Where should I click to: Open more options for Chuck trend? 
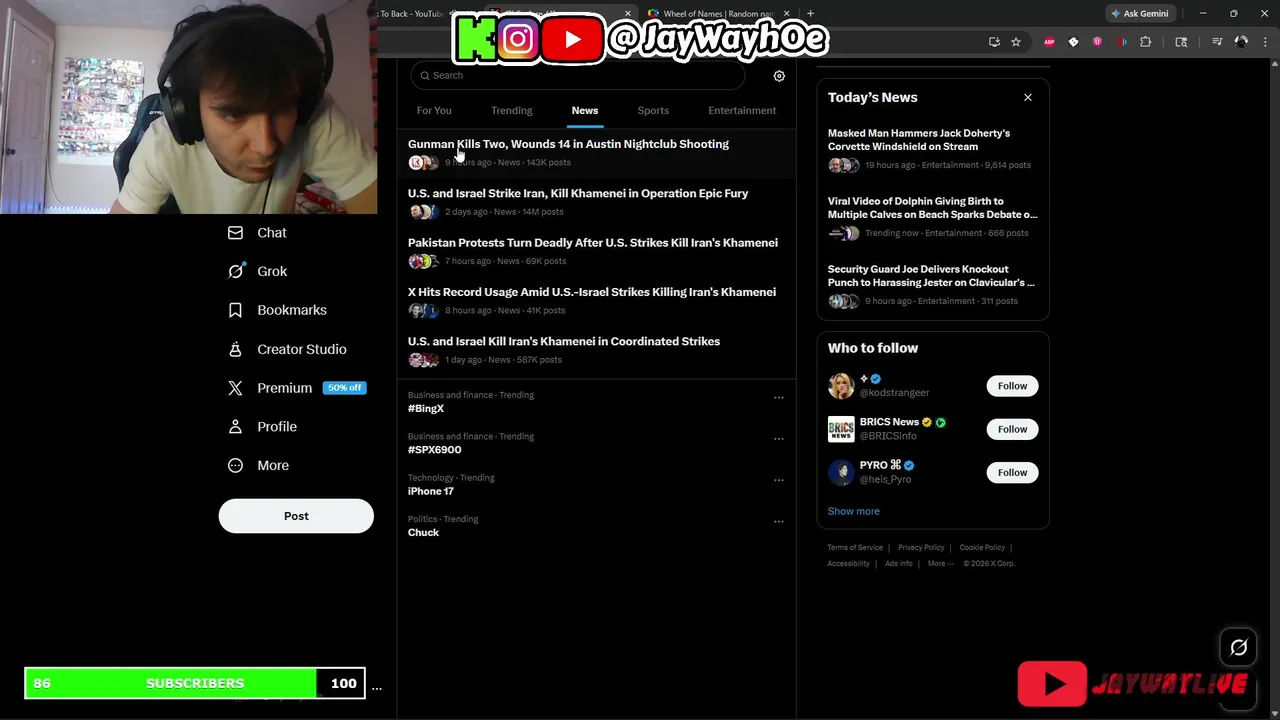pyautogui.click(x=778, y=521)
